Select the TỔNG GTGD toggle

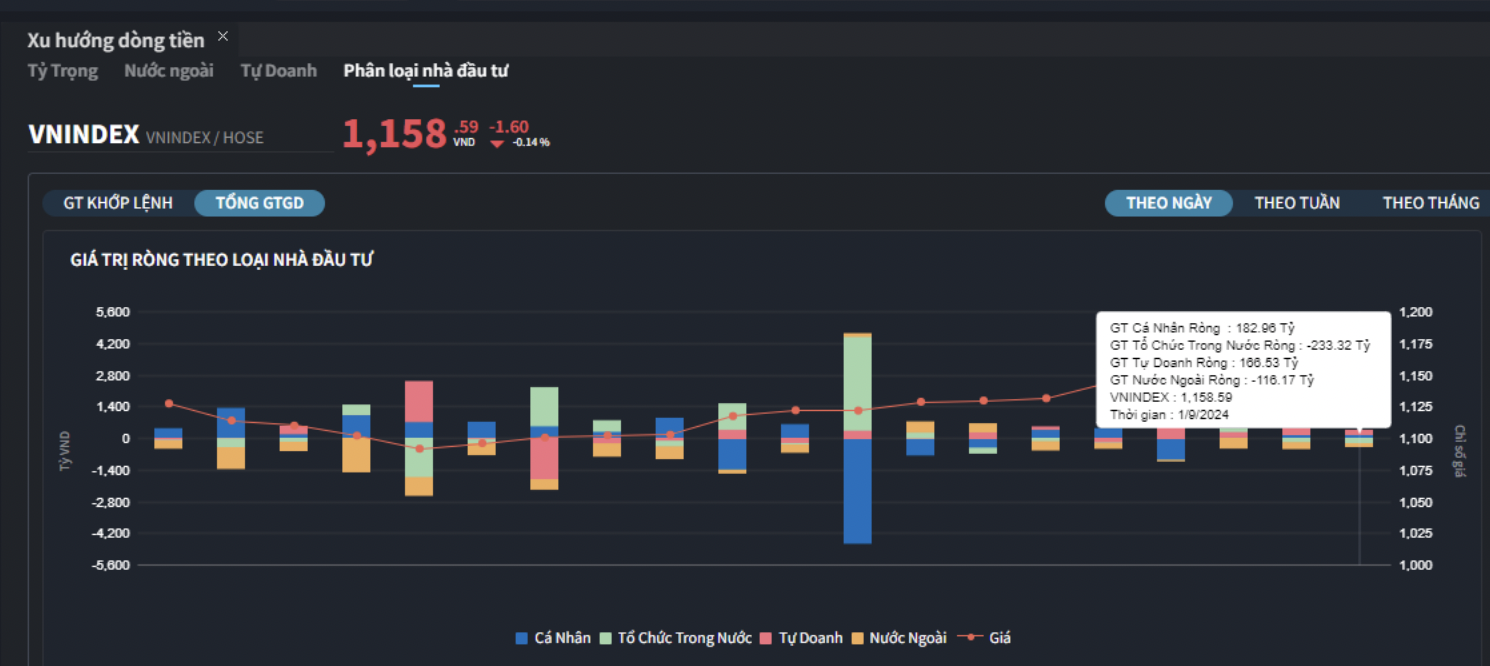tap(260, 203)
